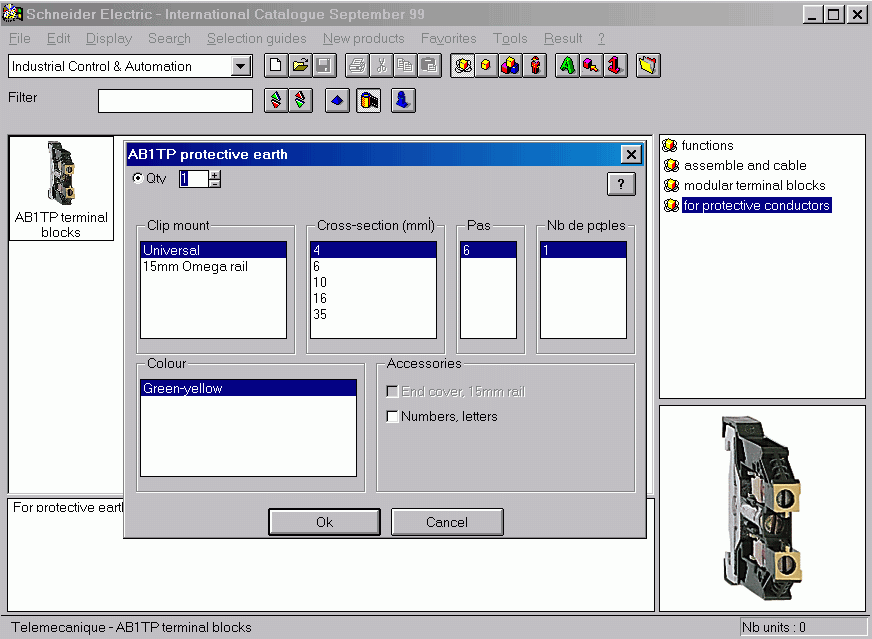
Task: Click the dialog's question mark help button
Action: [x=621, y=184]
